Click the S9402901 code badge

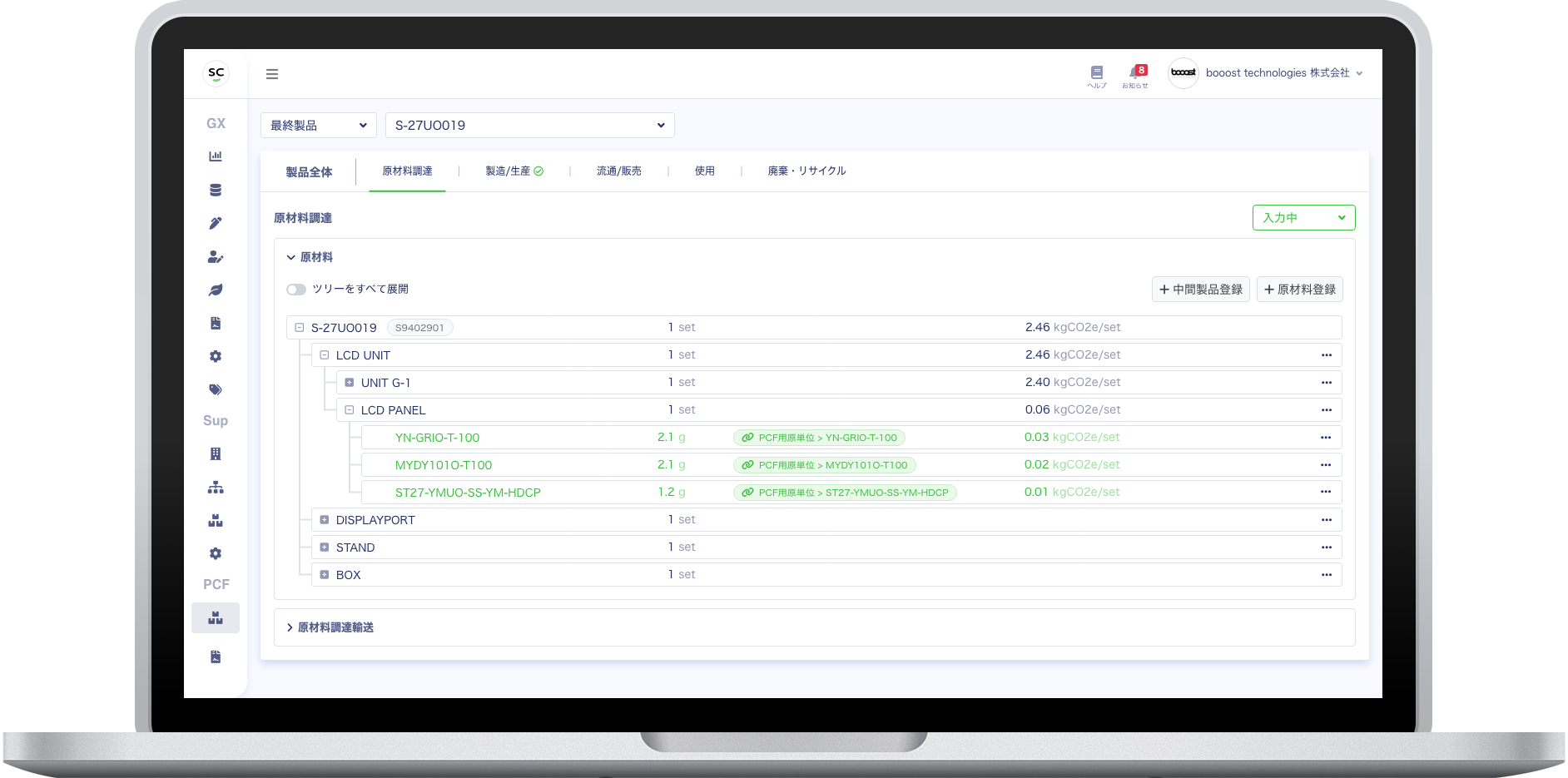coord(419,328)
